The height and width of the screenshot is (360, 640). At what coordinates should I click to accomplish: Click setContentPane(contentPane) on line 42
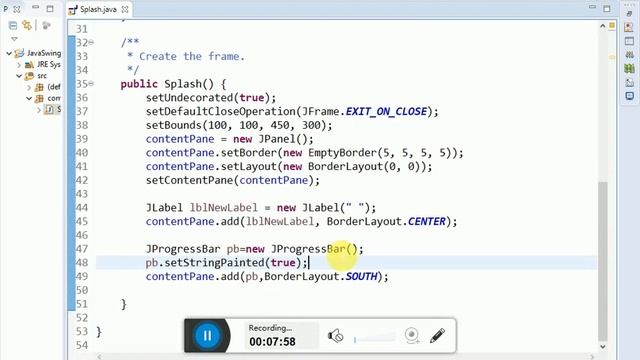pyautogui.click(x=233, y=180)
